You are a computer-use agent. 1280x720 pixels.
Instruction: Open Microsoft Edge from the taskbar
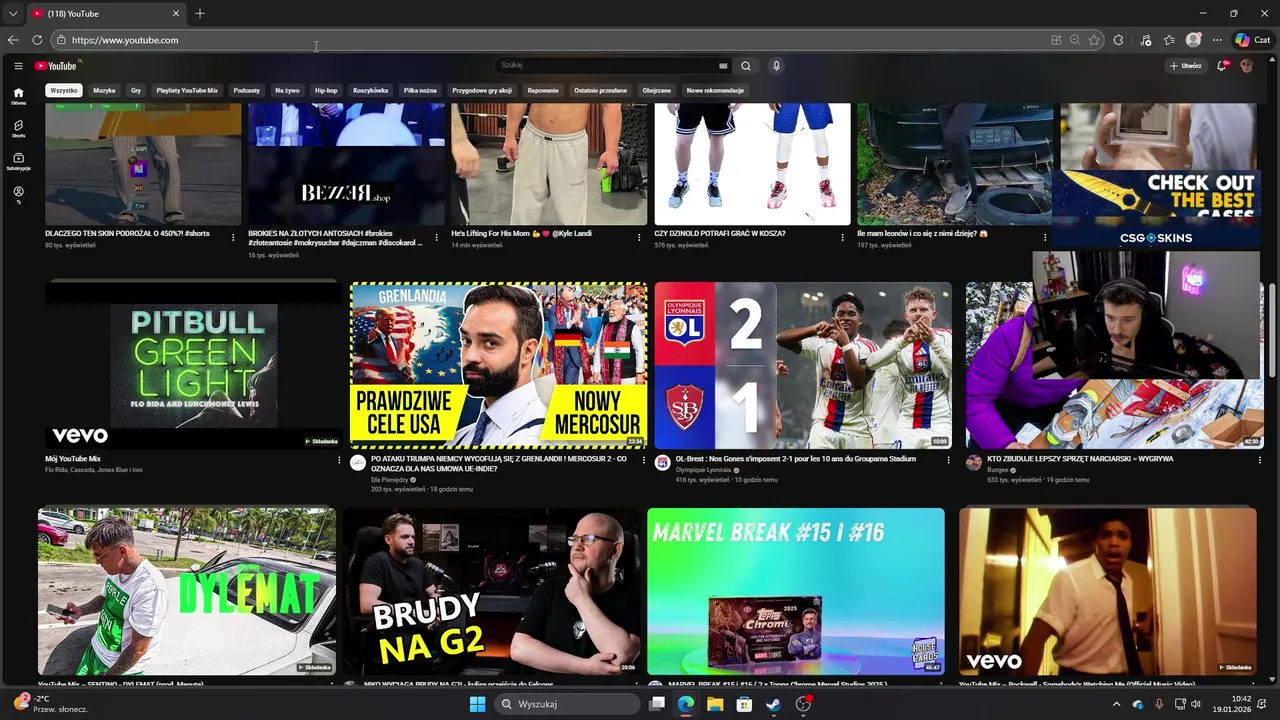686,704
